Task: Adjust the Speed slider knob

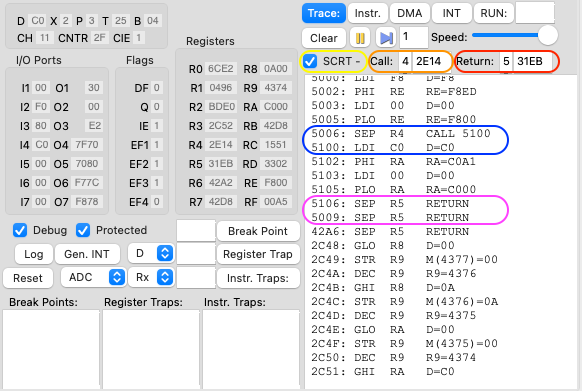Action: coord(548,36)
